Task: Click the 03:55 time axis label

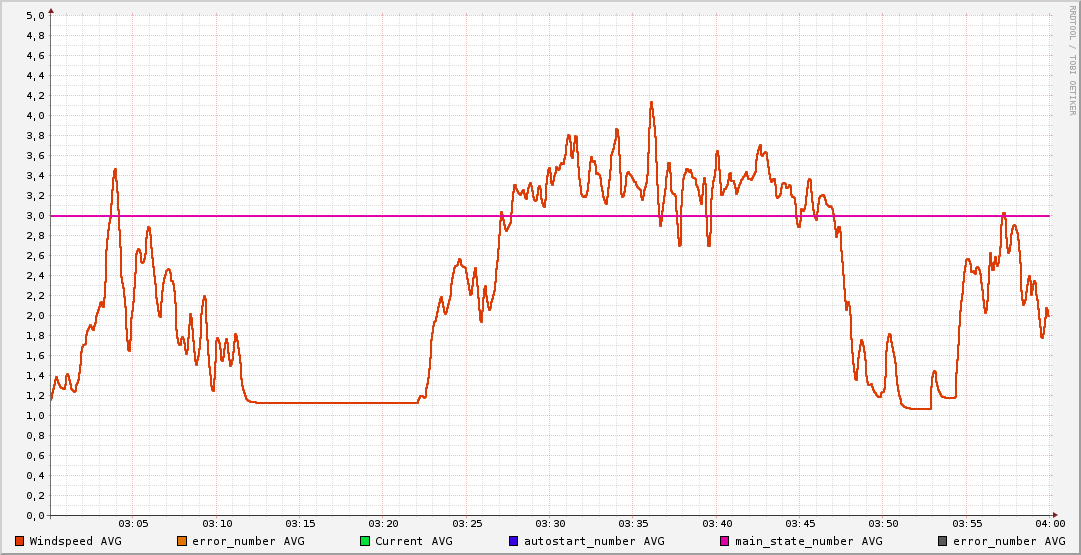Action: [967, 525]
